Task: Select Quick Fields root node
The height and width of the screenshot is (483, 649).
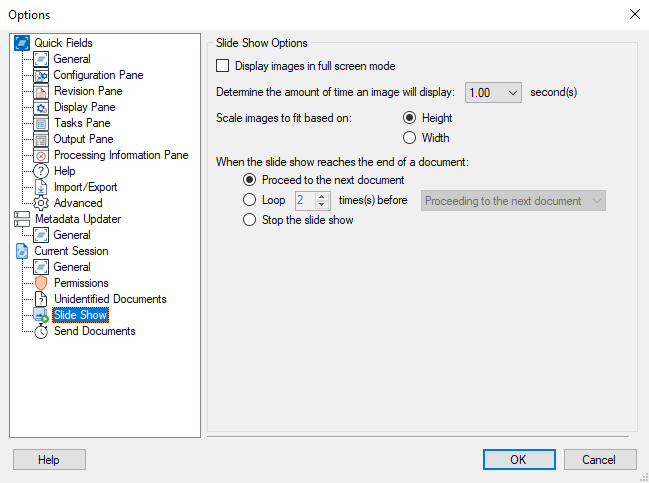Action: pos(63,43)
